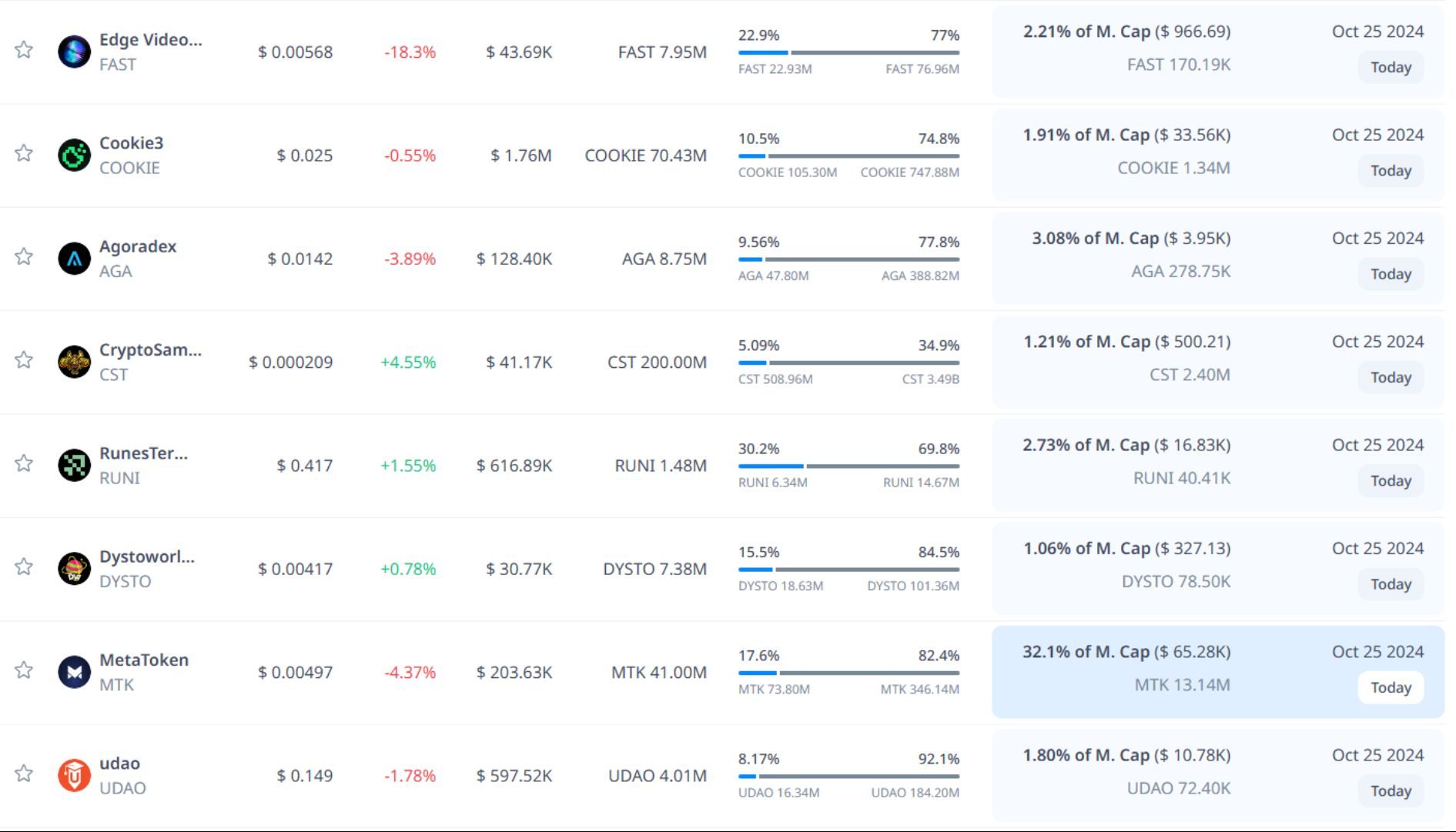Click the Cookie3 green logo icon
Viewport: 1456px width, 832px height.
(74, 155)
